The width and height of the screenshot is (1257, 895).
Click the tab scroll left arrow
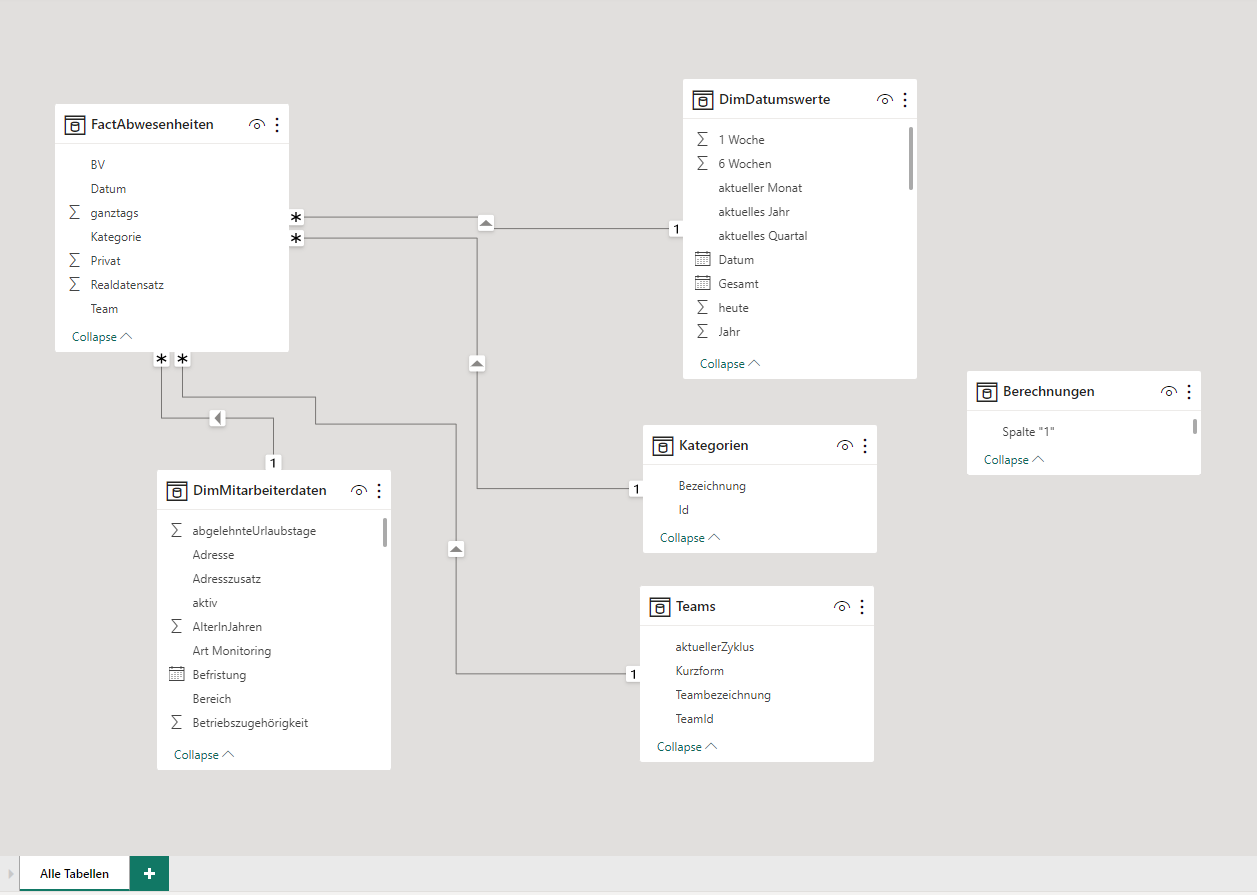coord(10,873)
